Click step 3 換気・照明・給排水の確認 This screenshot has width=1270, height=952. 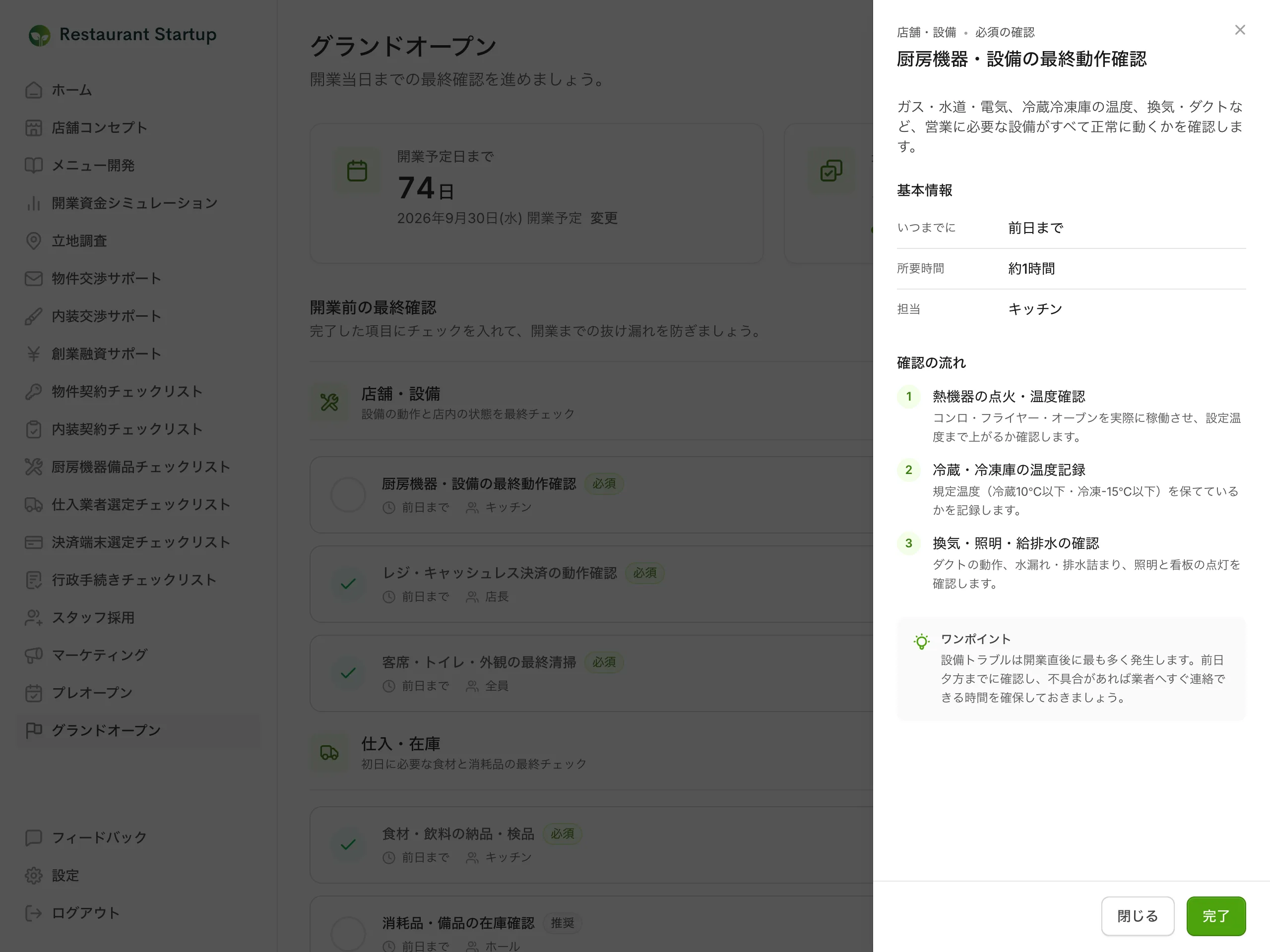[1015, 543]
